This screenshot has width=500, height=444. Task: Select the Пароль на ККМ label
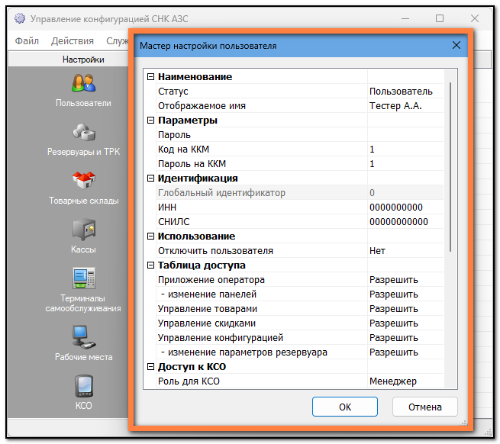tap(192, 164)
